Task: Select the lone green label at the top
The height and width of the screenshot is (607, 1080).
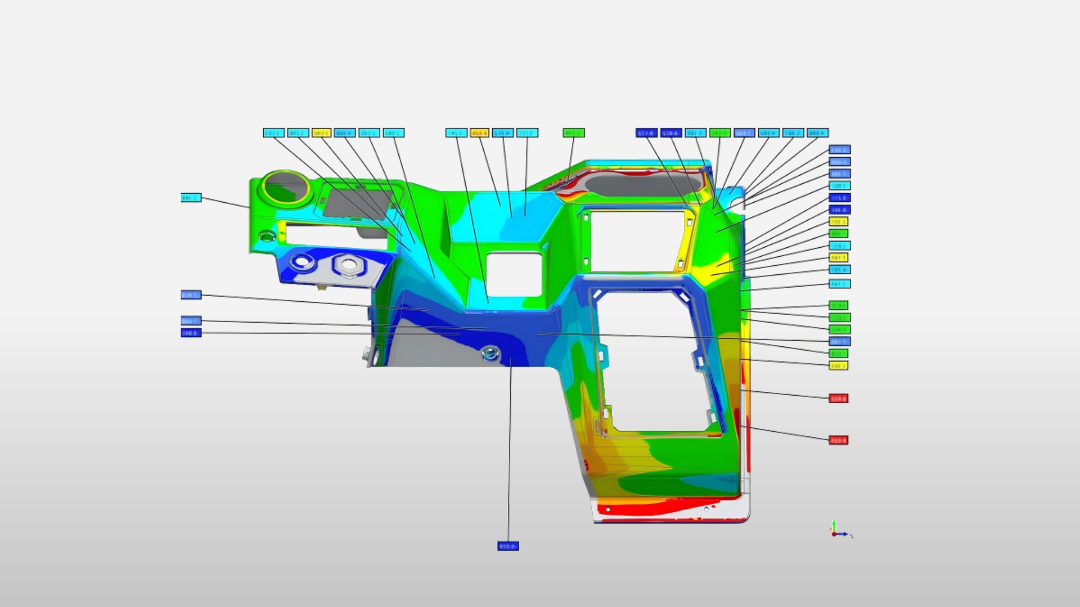Action: coord(573,132)
